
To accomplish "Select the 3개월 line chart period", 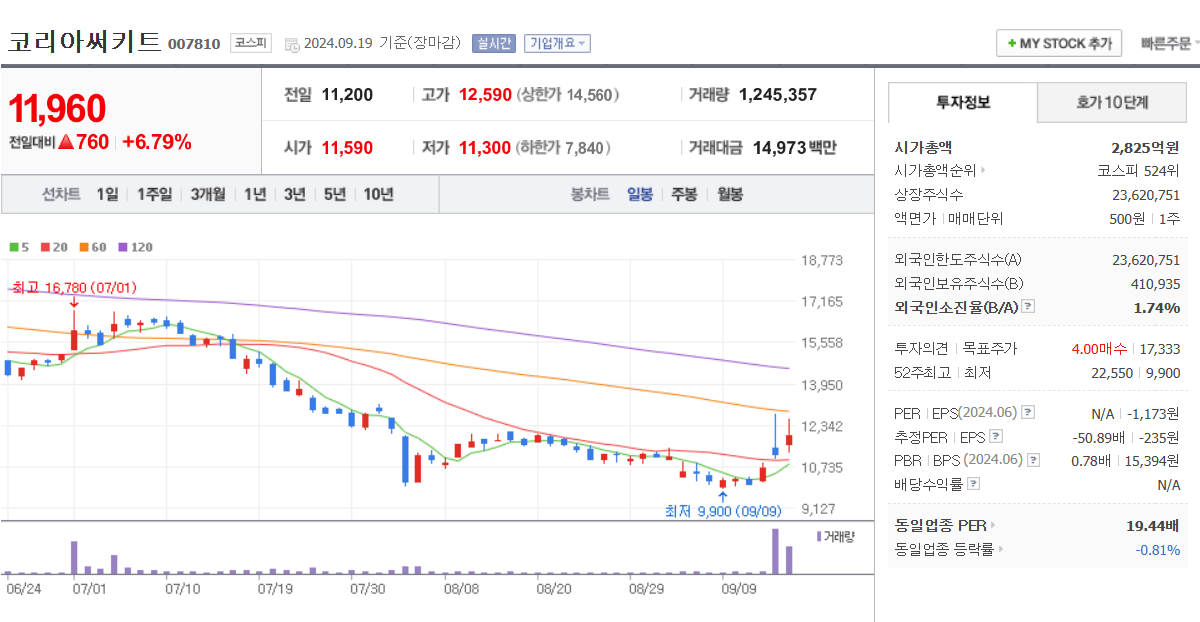I will click(x=208, y=194).
